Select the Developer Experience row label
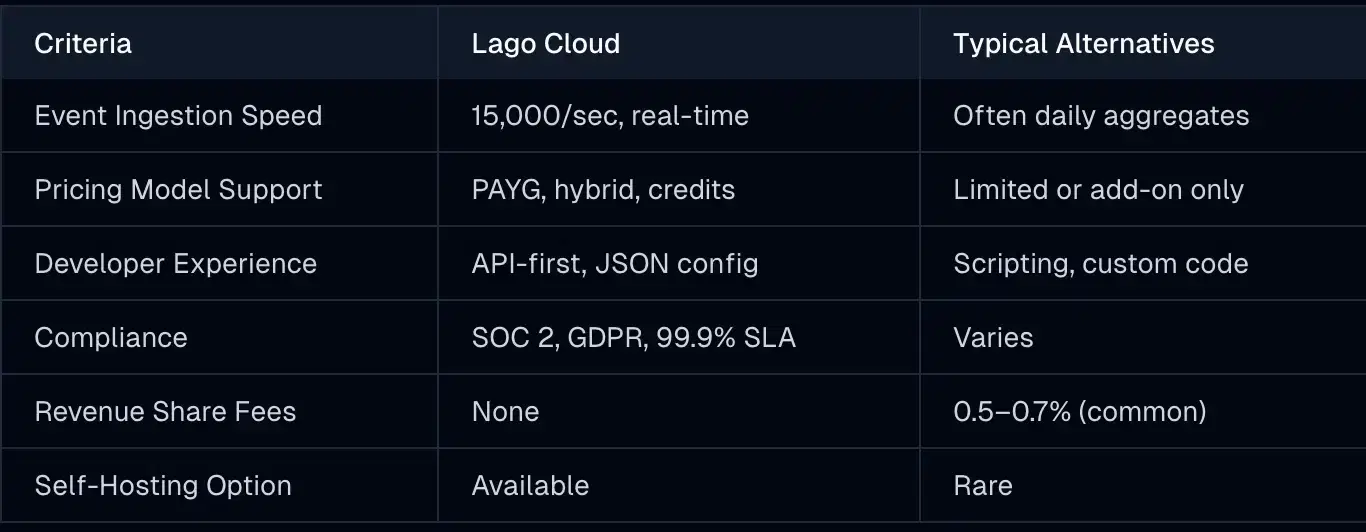Viewport: 1366px width, 532px height. point(175,264)
